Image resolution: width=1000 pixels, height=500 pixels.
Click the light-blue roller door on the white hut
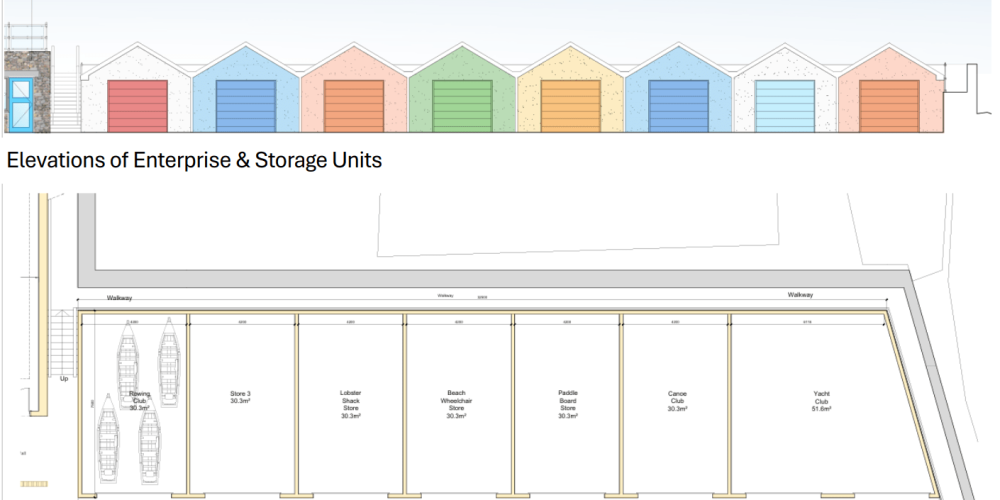(785, 106)
